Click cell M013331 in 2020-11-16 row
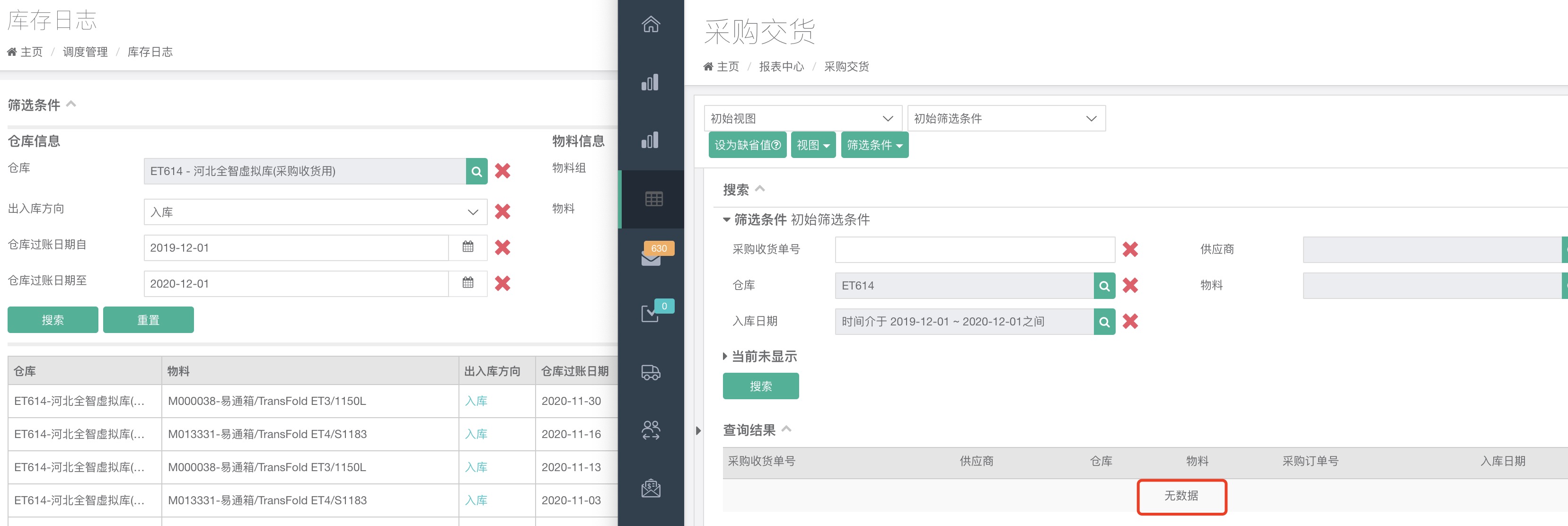Viewport: 1568px width, 526px height. coord(310,434)
